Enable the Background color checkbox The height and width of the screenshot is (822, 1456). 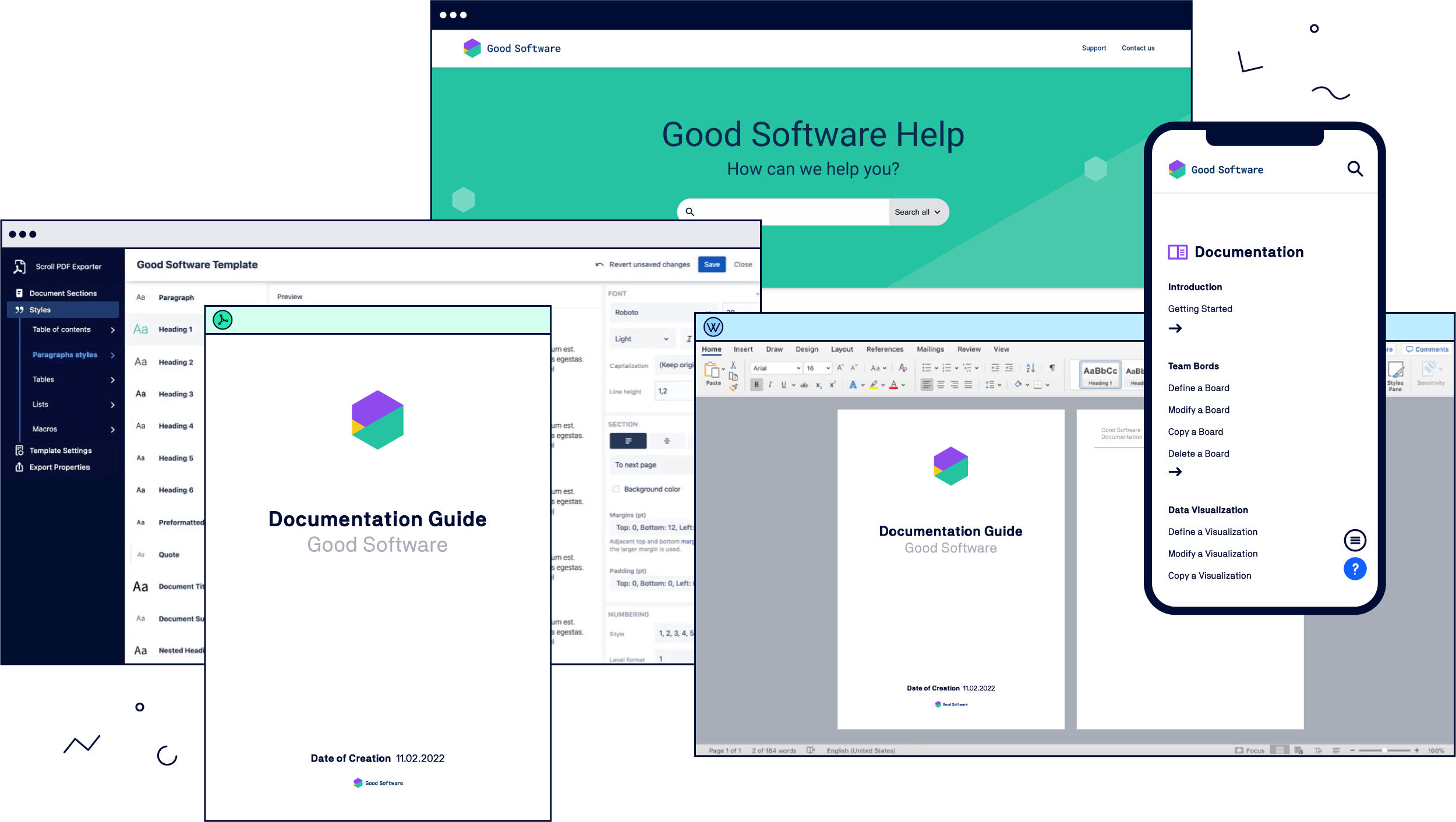[616, 489]
